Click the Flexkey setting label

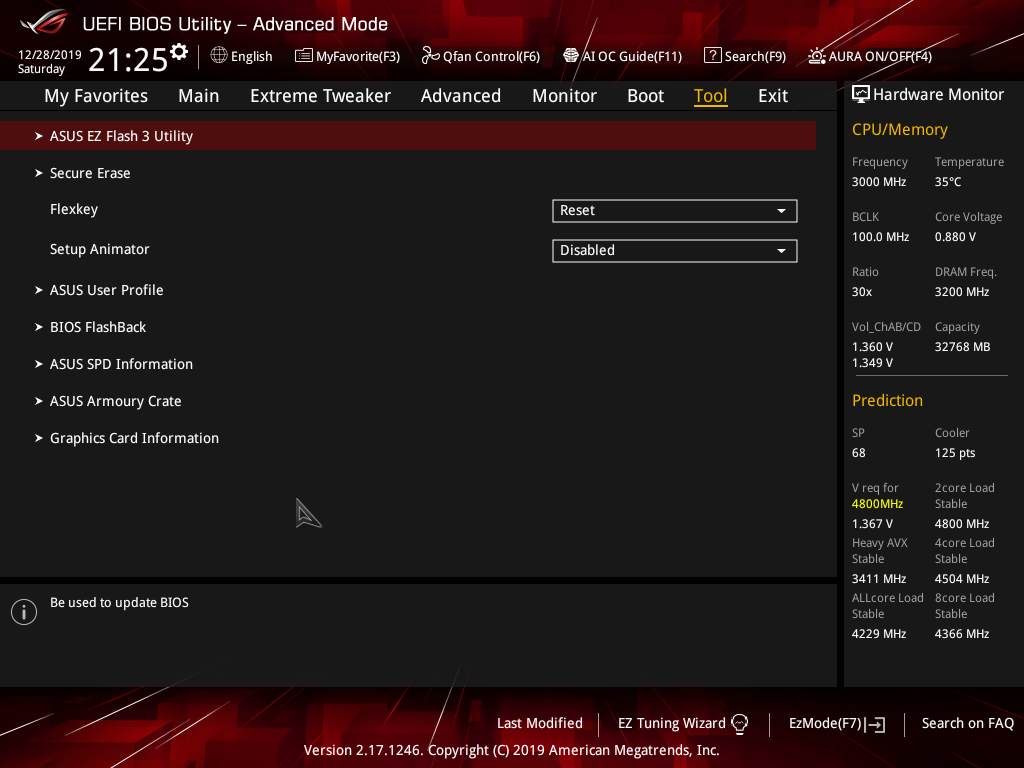point(74,210)
